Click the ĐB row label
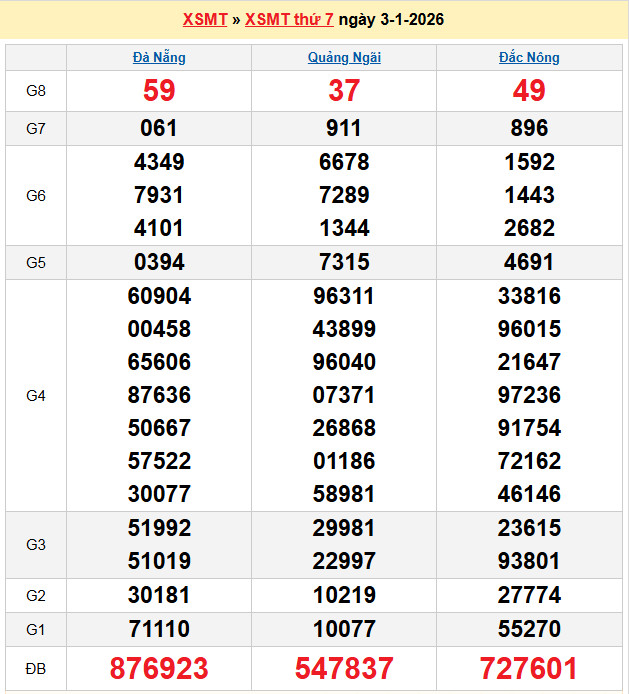Image resolution: width=629 pixels, height=694 pixels. click(36, 668)
